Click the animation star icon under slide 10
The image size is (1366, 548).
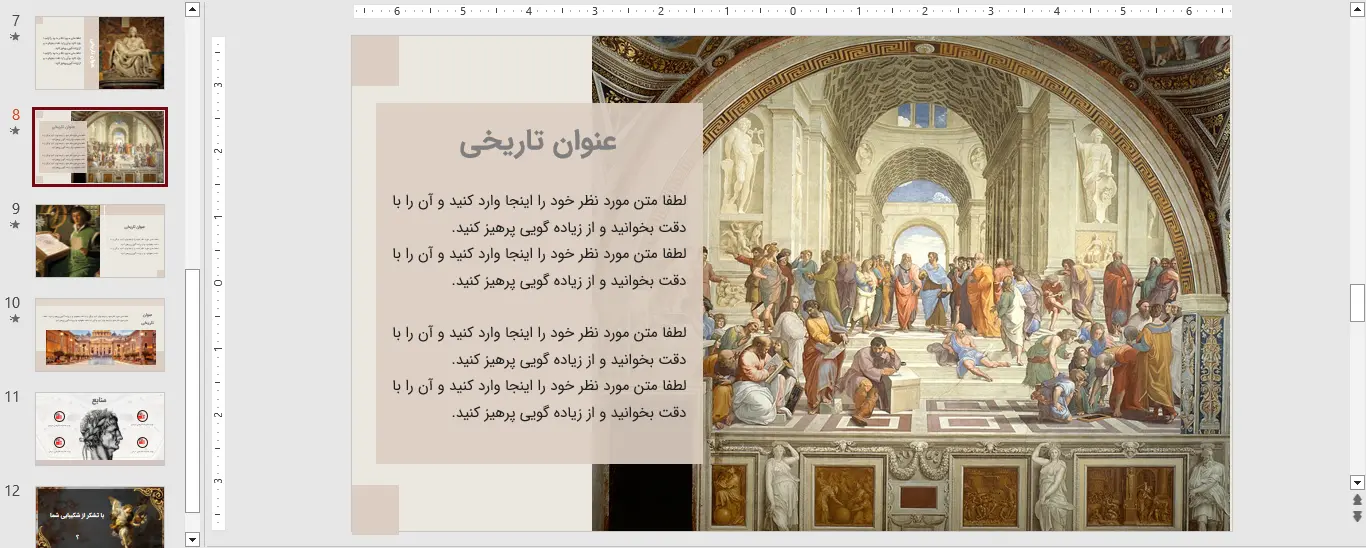pos(14,319)
